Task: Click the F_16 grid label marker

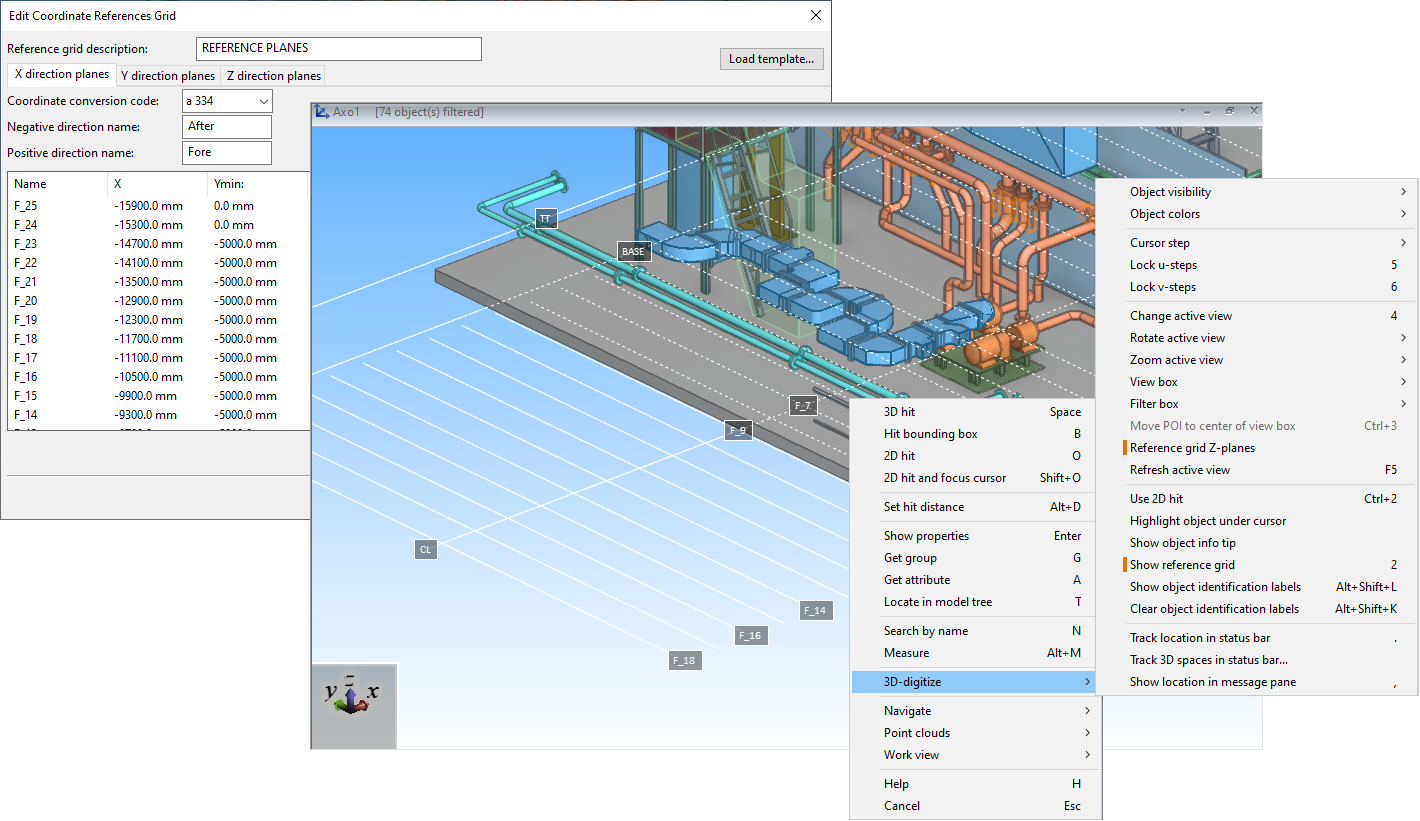Action: tap(750, 635)
